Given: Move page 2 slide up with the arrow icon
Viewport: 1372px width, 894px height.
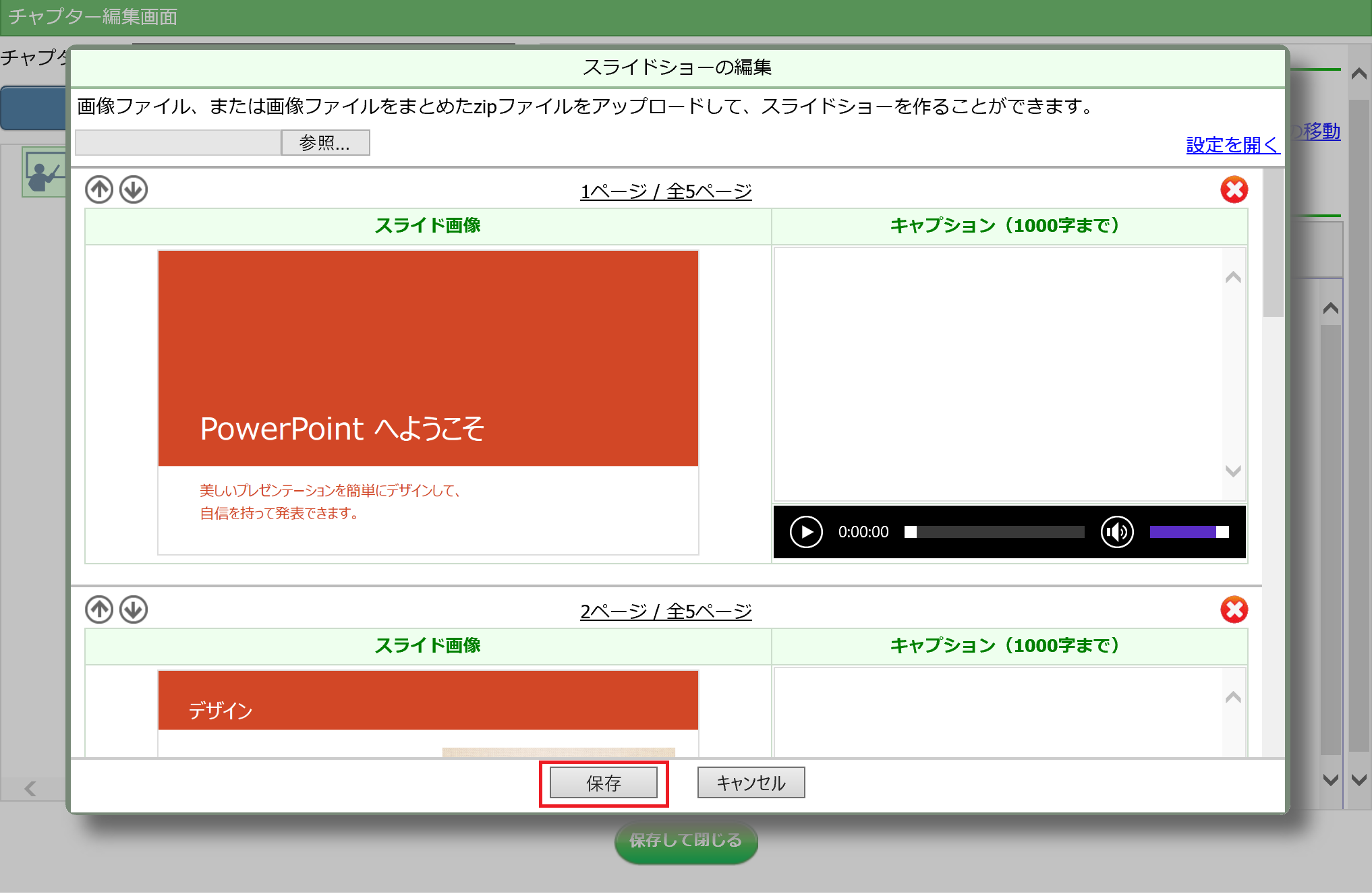Looking at the screenshot, I should pyautogui.click(x=99, y=609).
